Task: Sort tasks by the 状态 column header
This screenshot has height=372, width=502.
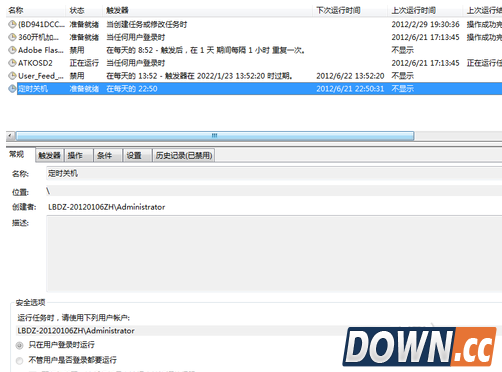Action: click(85, 10)
